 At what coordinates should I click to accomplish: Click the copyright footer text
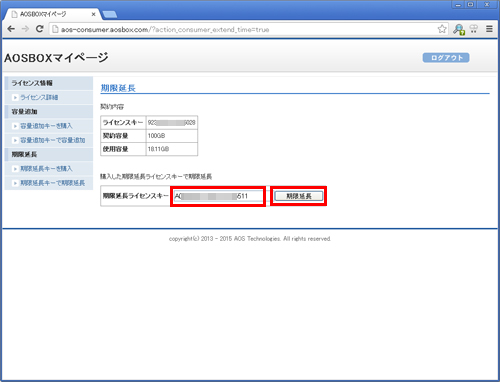tap(250, 239)
